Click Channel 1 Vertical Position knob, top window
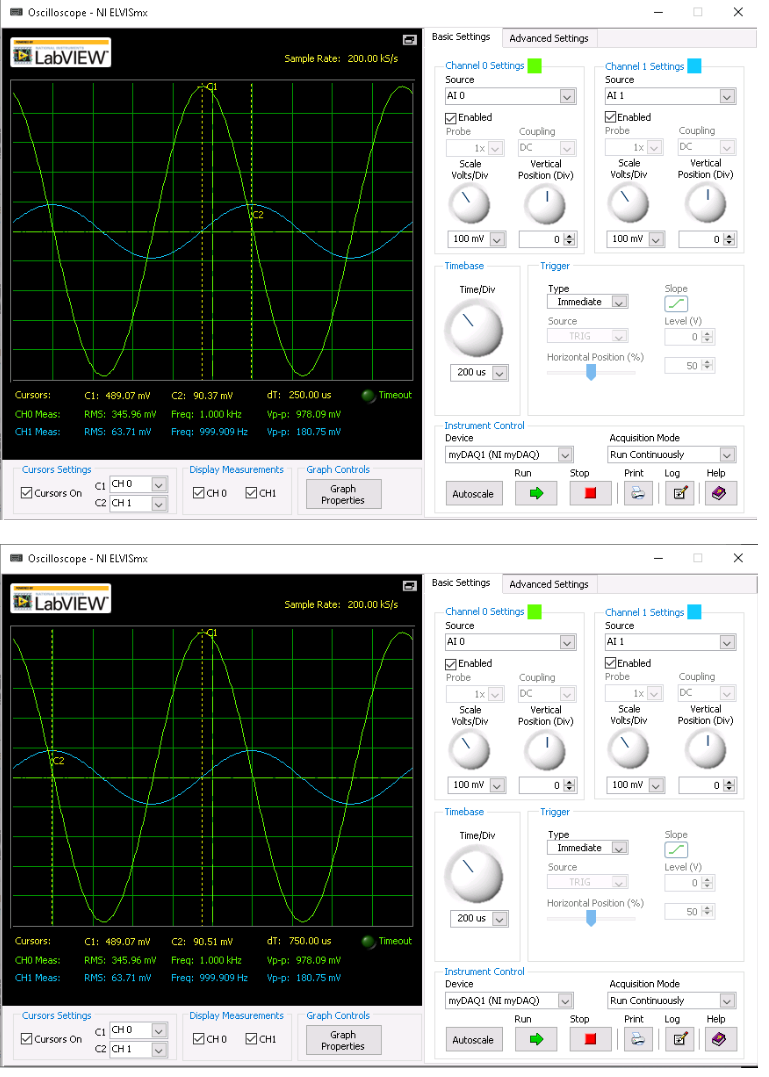Image resolution: width=769 pixels, height=1077 pixels. pyautogui.click(x=706, y=205)
